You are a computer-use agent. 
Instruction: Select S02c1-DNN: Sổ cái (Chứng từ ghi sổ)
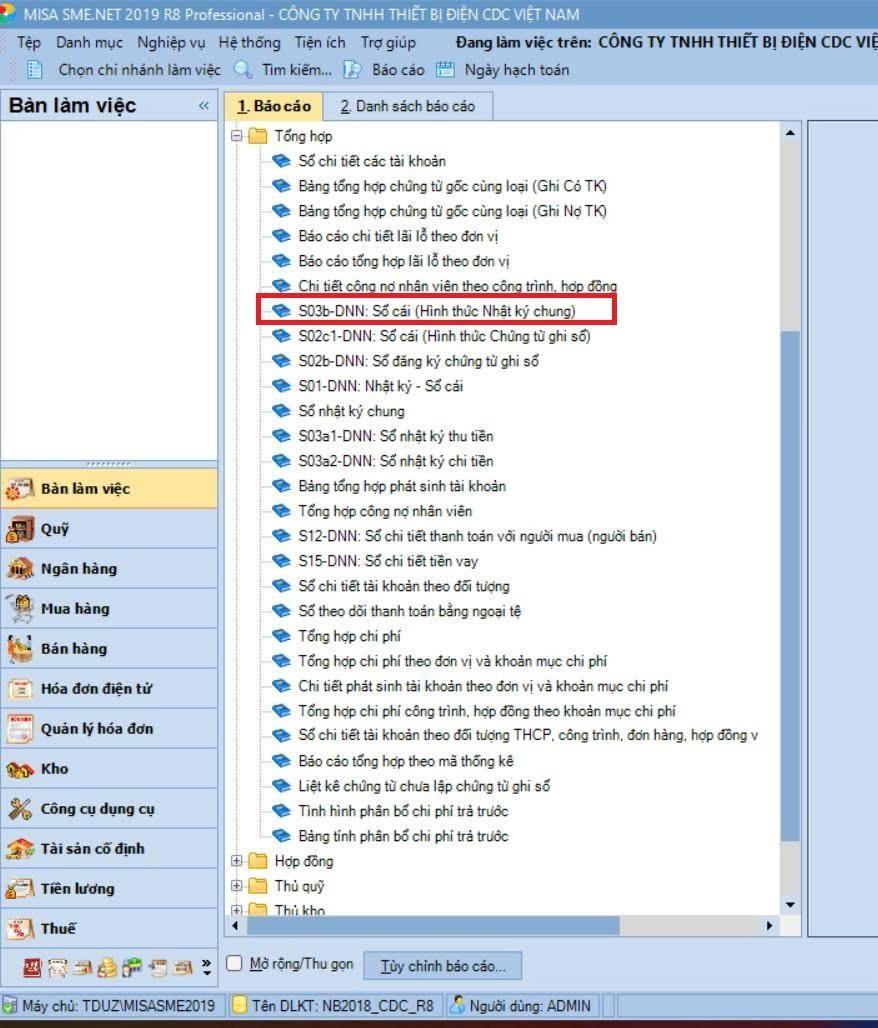tap(445, 336)
